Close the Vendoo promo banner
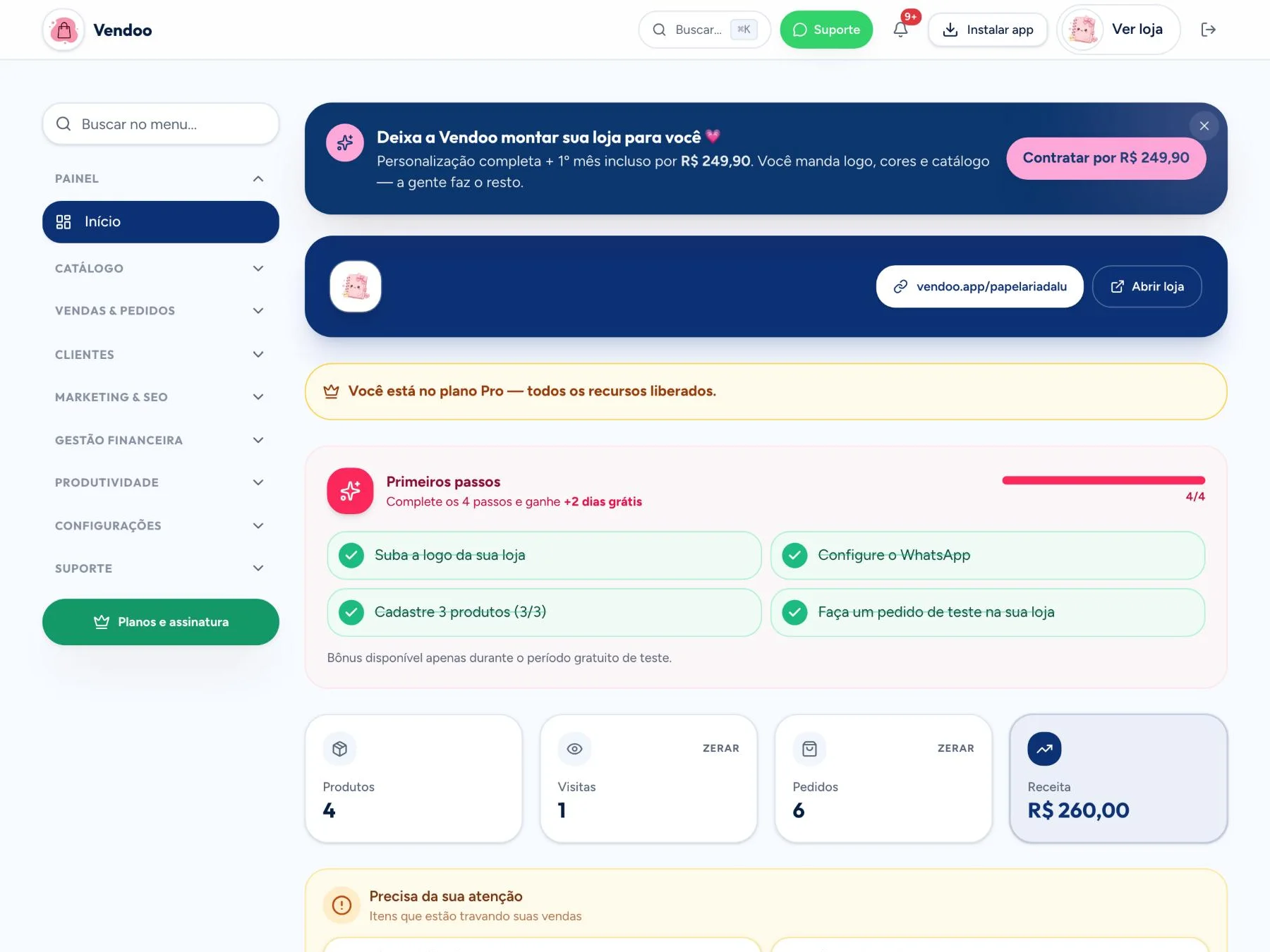 point(1204,126)
